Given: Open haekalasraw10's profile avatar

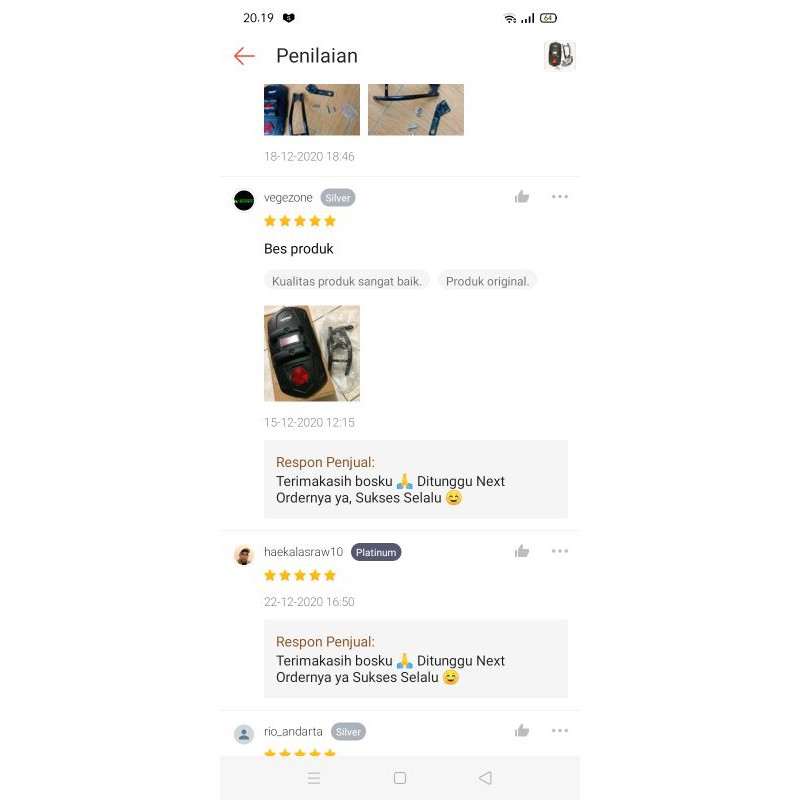Looking at the screenshot, I should click(x=244, y=555).
